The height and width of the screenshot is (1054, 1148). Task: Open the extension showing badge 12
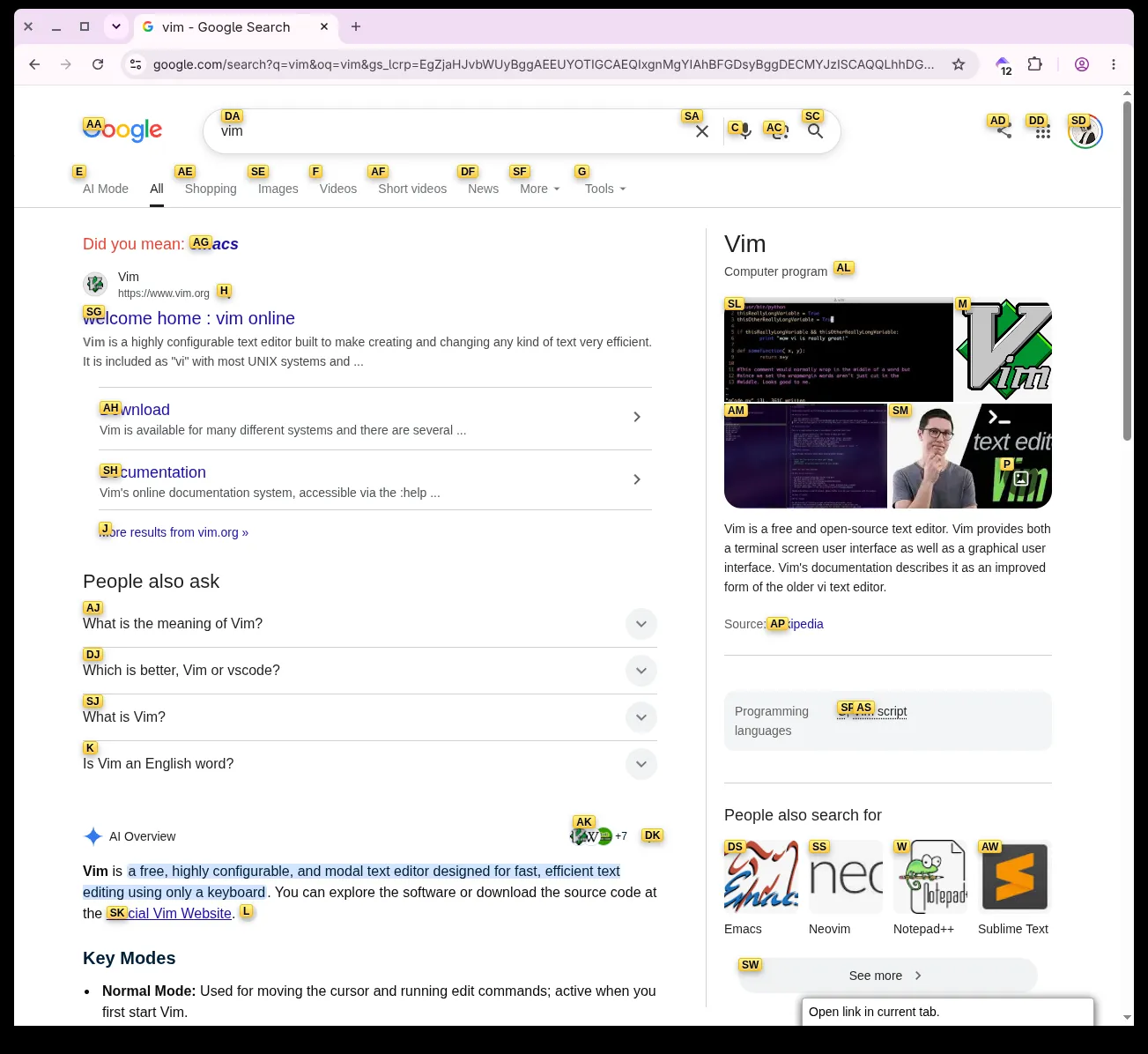click(x=1004, y=65)
